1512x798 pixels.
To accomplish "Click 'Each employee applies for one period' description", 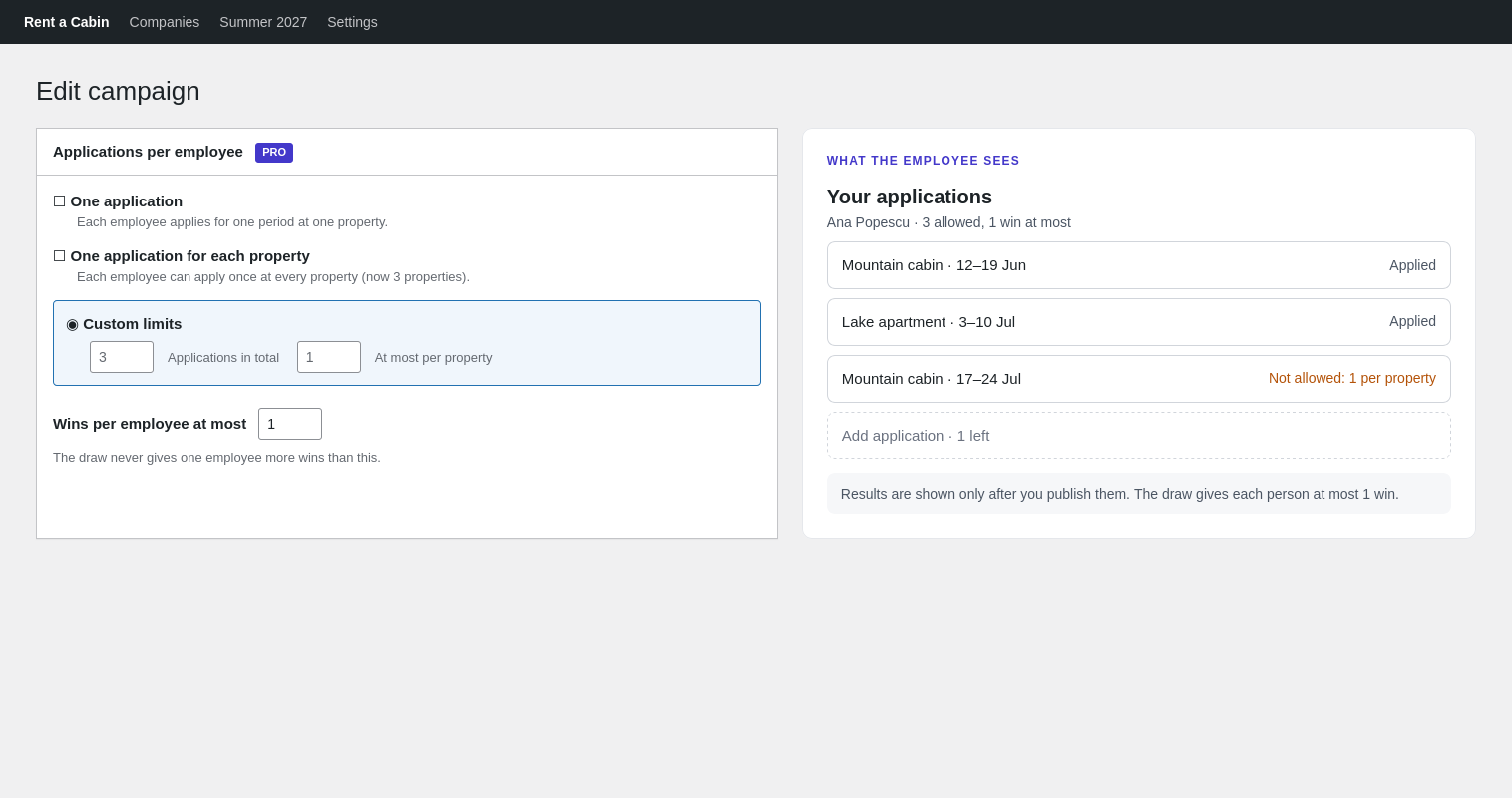I will coord(232,222).
